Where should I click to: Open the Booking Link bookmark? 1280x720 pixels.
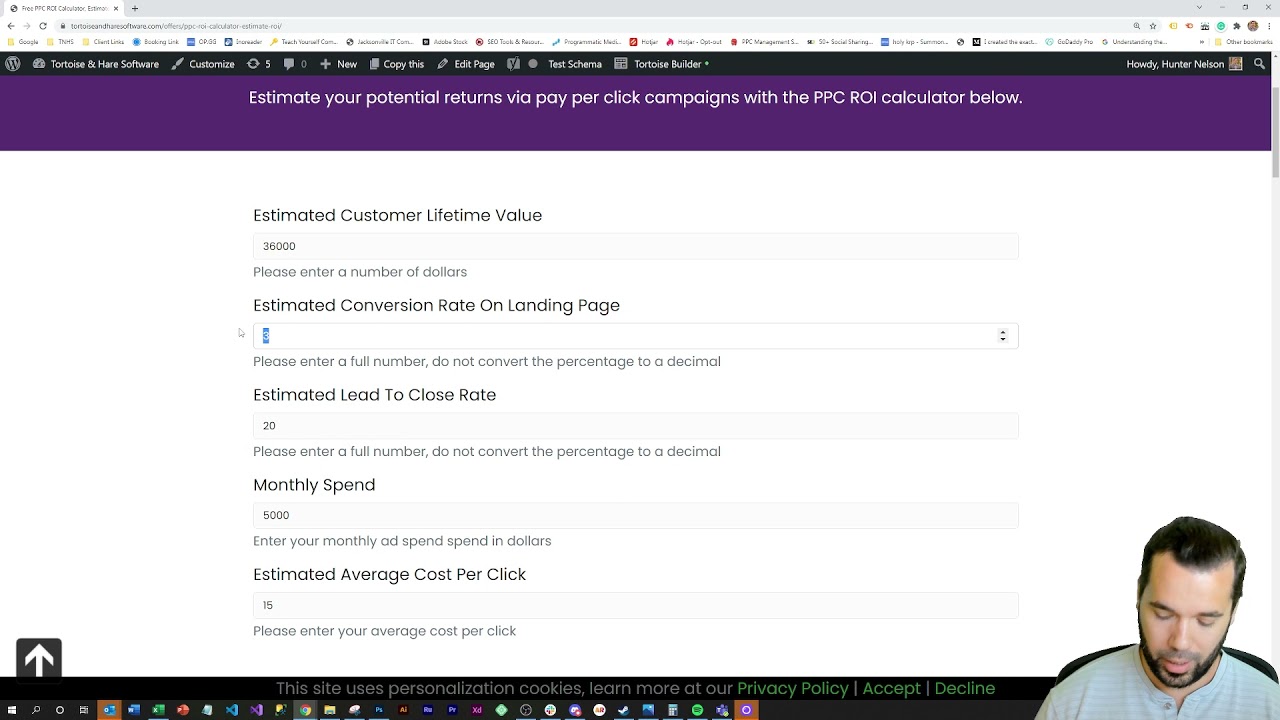click(156, 42)
